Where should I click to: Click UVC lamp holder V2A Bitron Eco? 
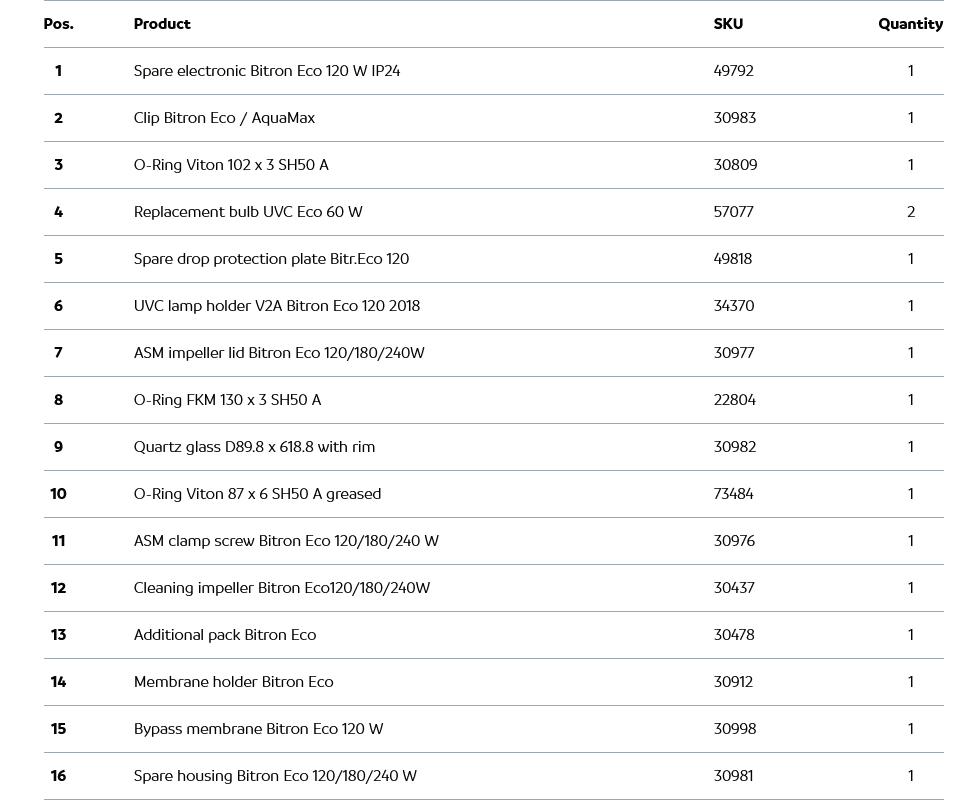coord(277,306)
